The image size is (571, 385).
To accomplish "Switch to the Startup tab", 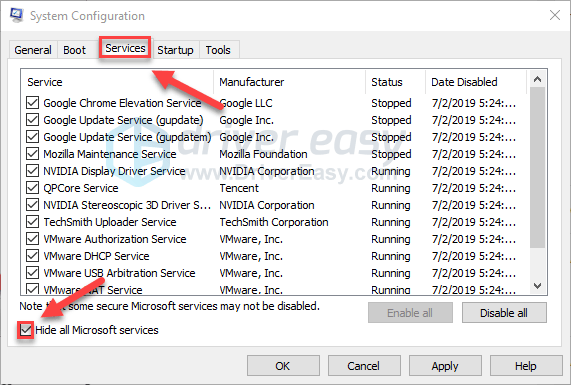I will pyautogui.click(x=175, y=50).
